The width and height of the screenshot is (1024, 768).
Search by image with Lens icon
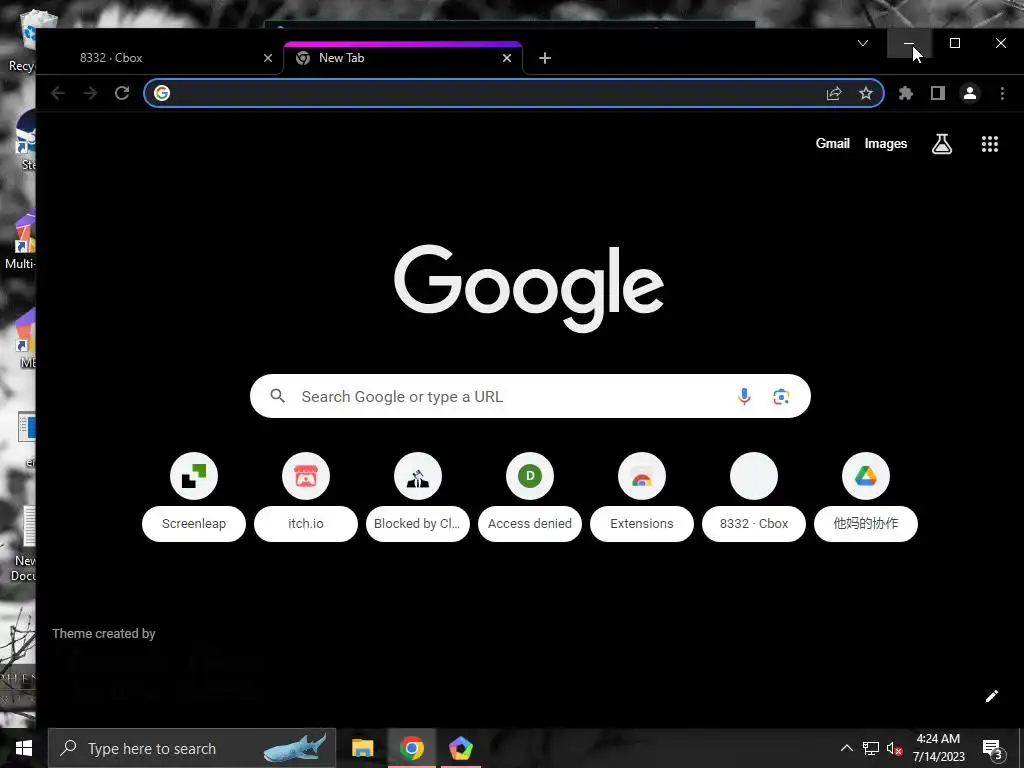click(x=781, y=396)
